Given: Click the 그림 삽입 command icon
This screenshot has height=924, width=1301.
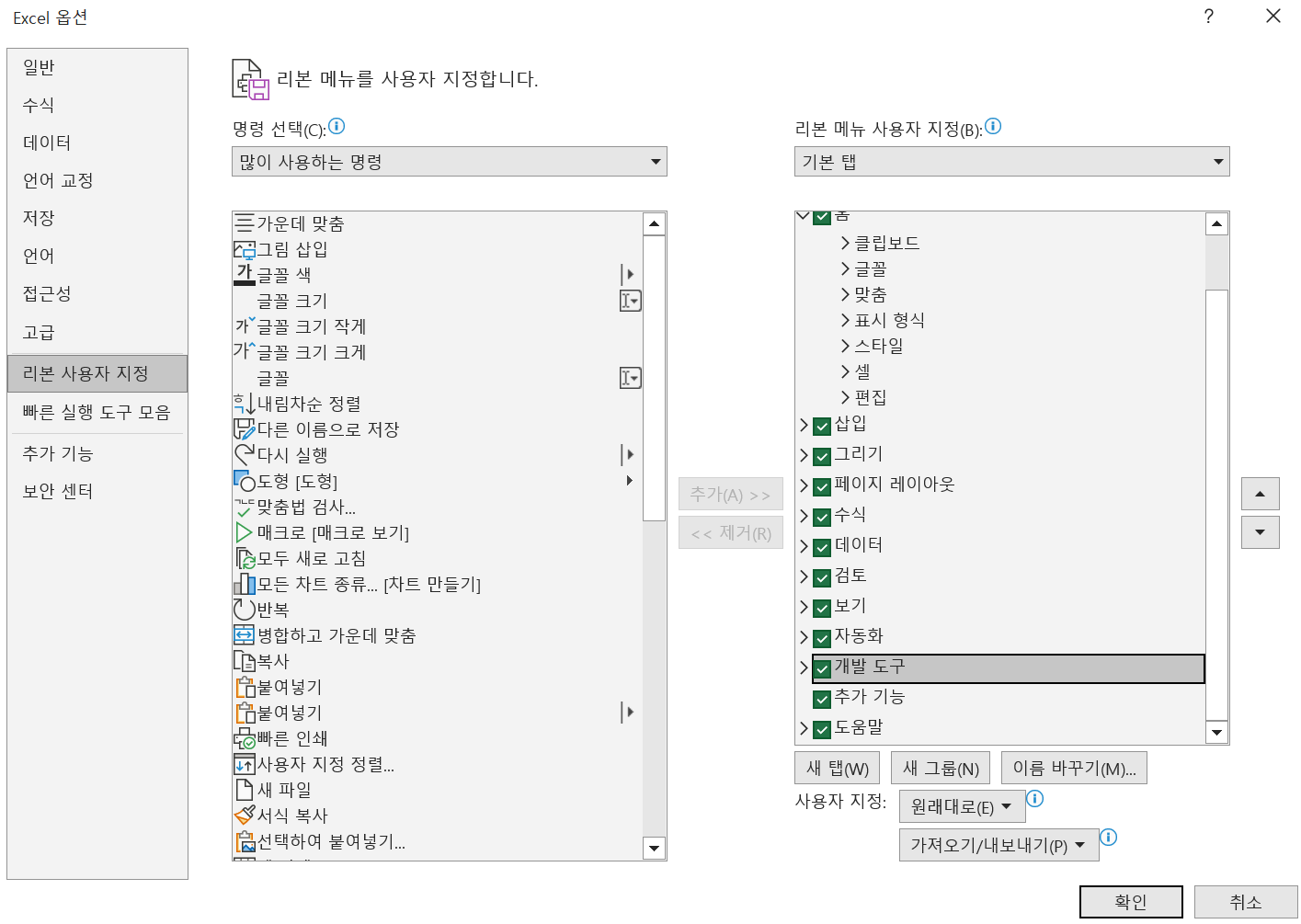Looking at the screenshot, I should pos(245,249).
